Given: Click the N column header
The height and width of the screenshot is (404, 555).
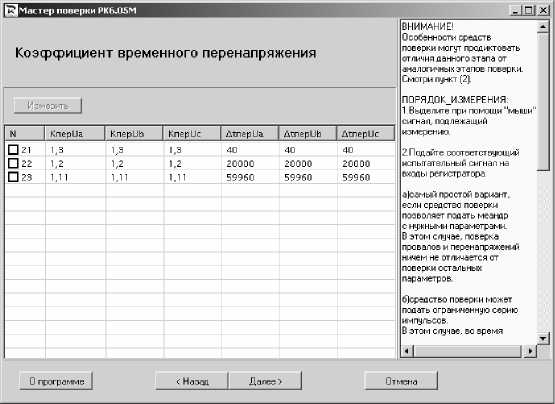Looking at the screenshot, I should click(x=24, y=133).
